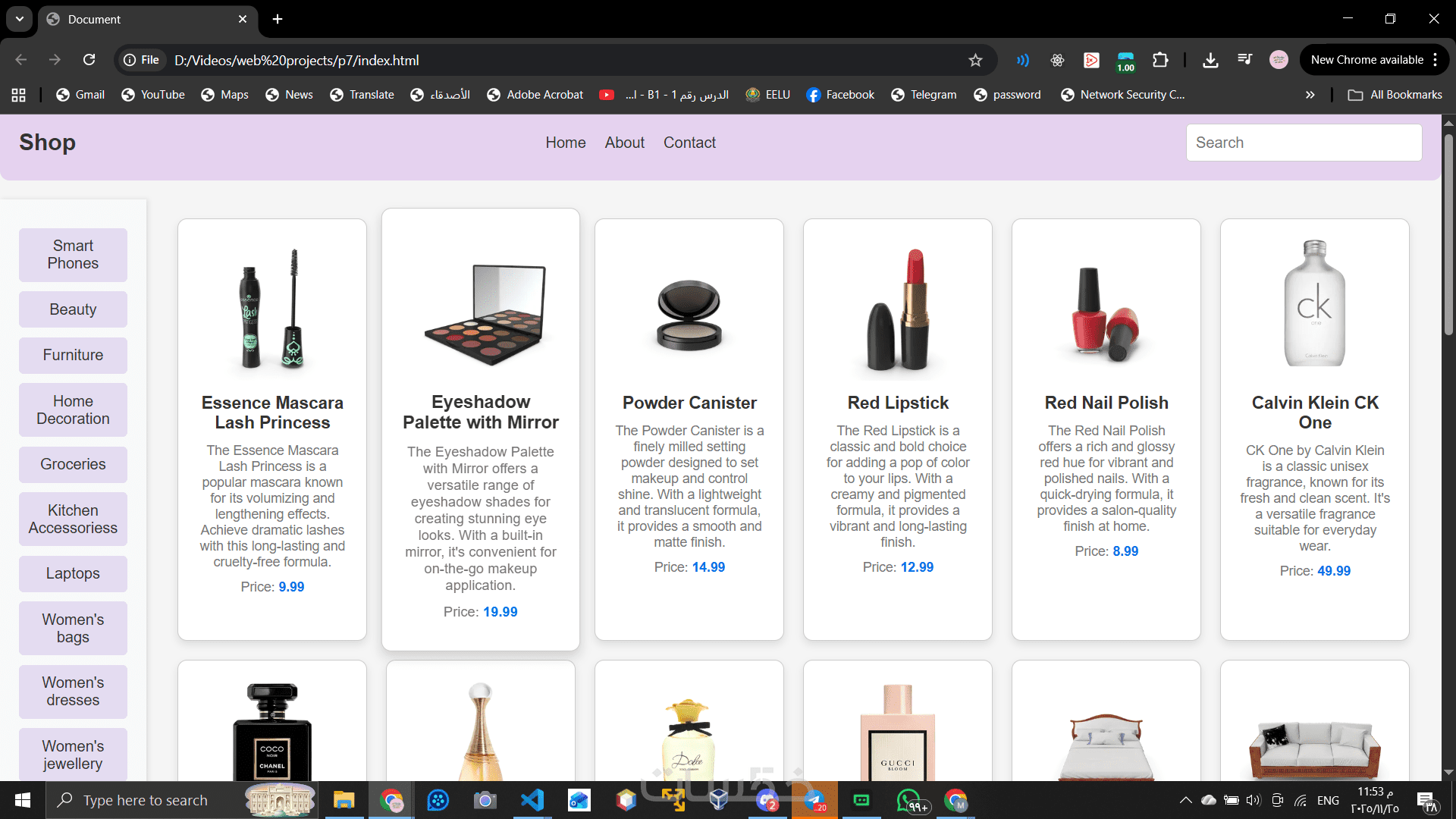Open File Explorer from the taskbar
This screenshot has height=819, width=1456.
coord(344,800)
